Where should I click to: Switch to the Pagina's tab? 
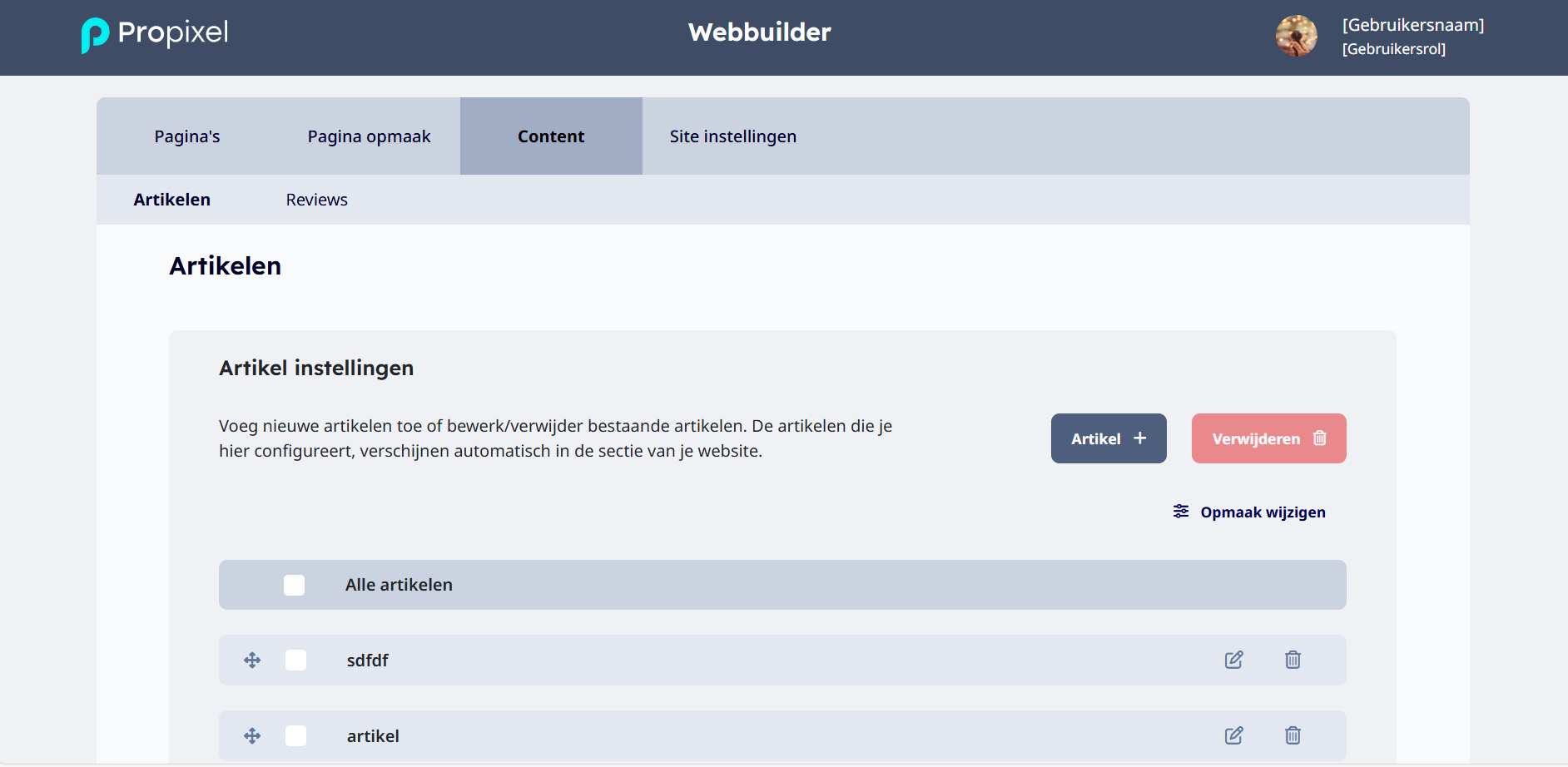(x=187, y=136)
